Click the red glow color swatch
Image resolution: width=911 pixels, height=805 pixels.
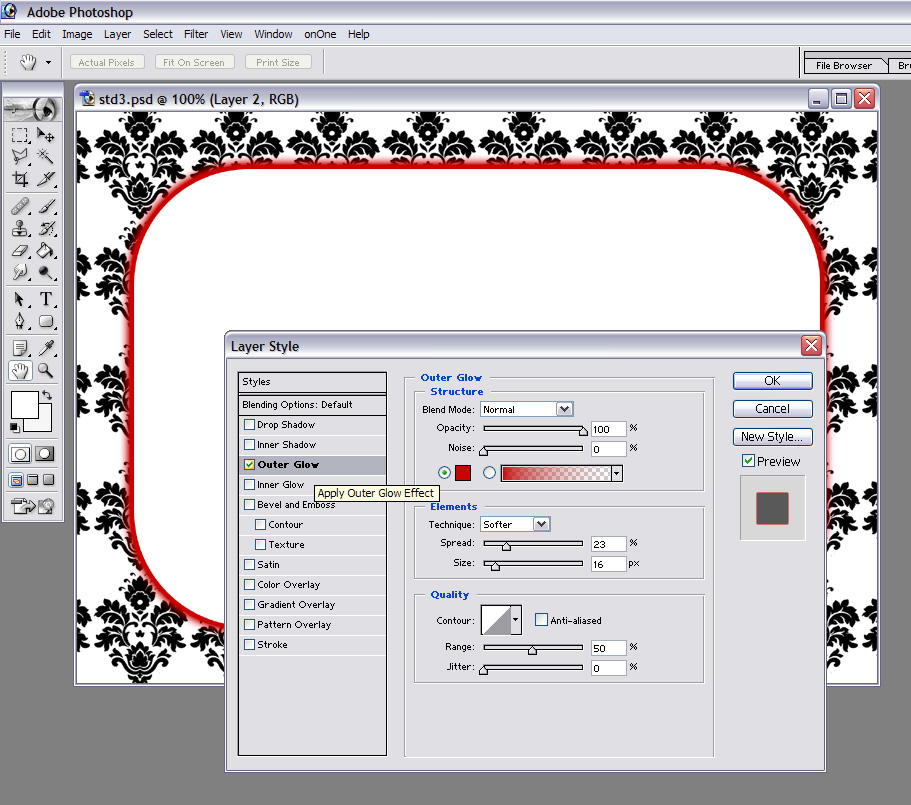coord(463,473)
